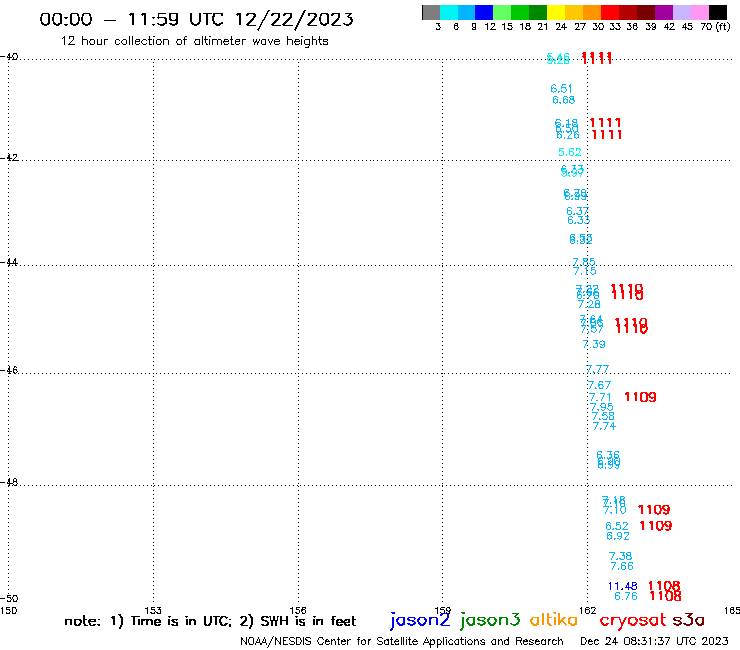Click the wave height value 7.74

click(x=604, y=426)
